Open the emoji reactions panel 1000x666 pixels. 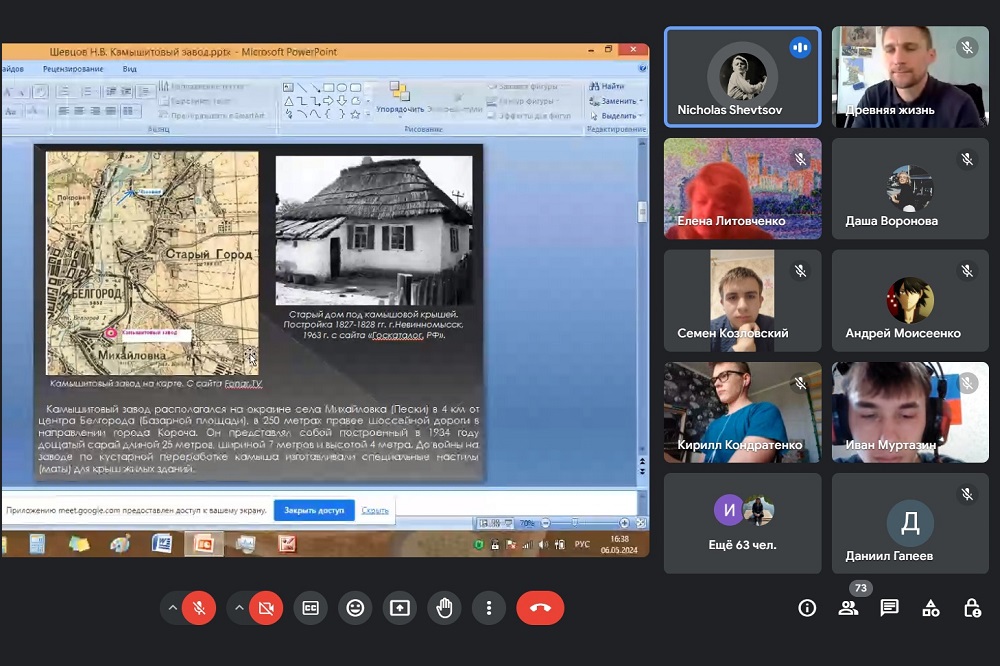pyautogui.click(x=355, y=608)
